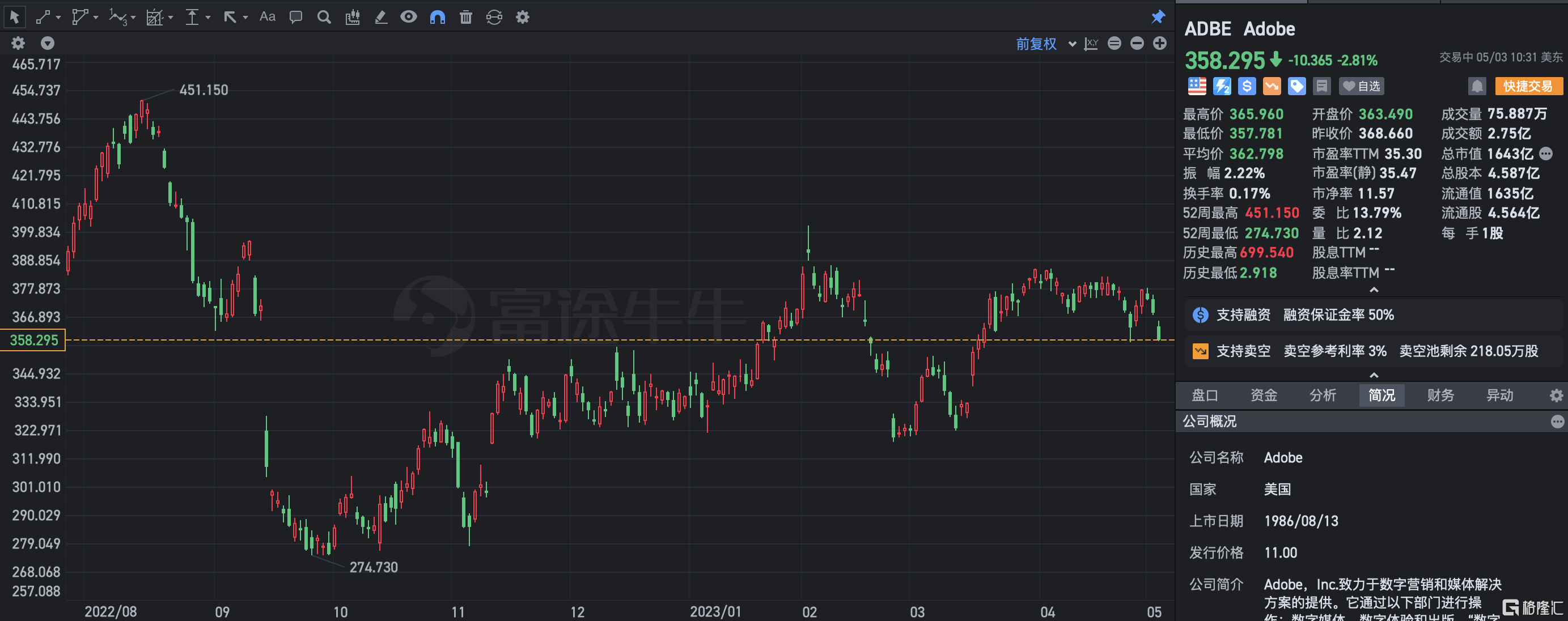
Task: Select the trend line drawing tool
Action: coord(43,17)
